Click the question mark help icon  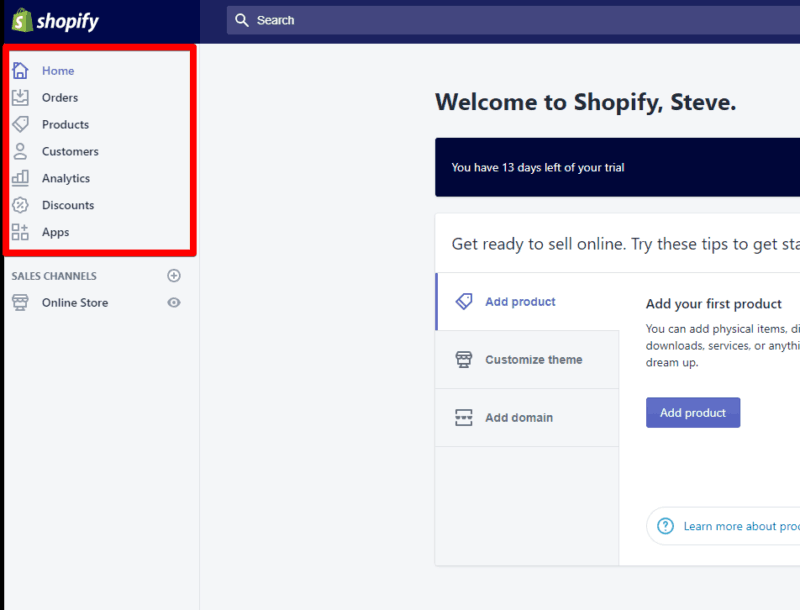coord(665,526)
